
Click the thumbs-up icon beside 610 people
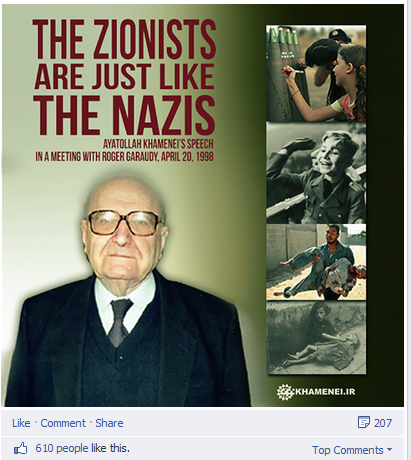click(21, 449)
